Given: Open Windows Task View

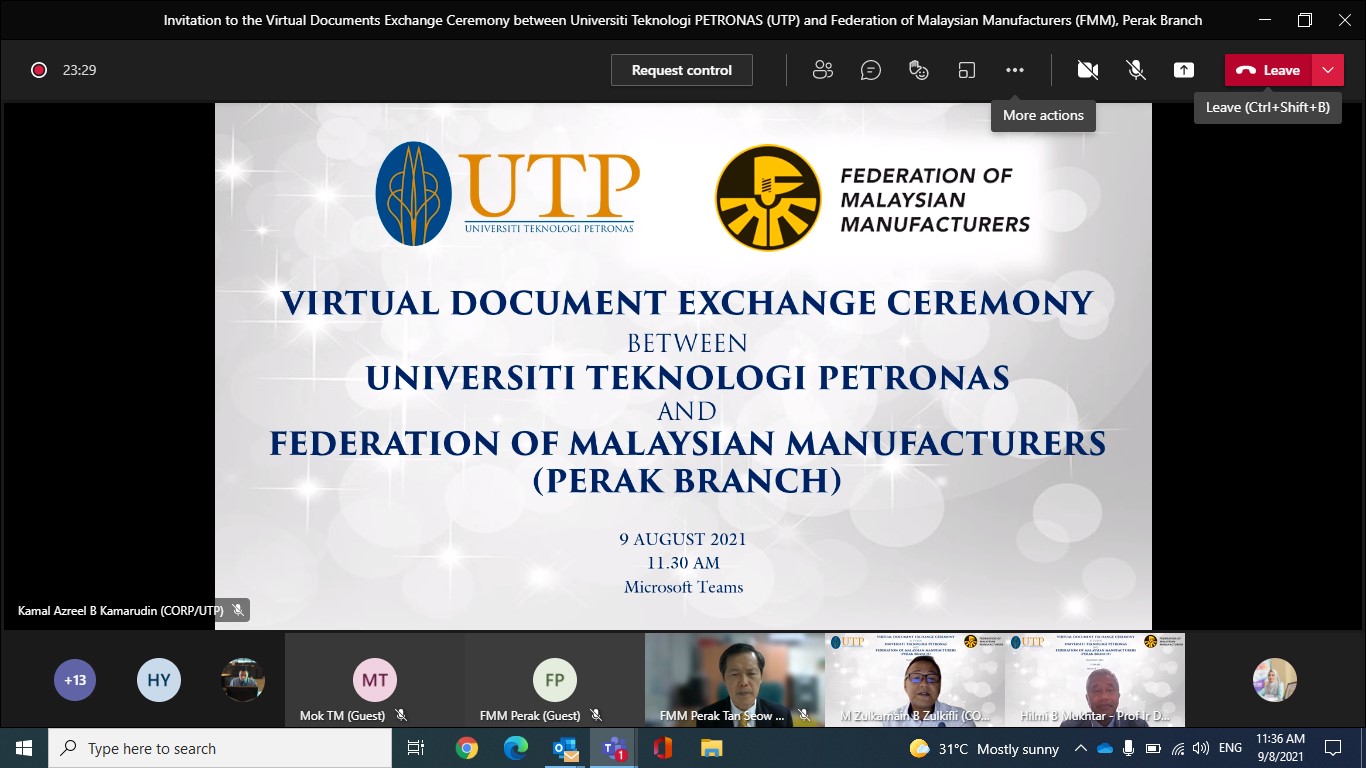Looking at the screenshot, I should 417,748.
